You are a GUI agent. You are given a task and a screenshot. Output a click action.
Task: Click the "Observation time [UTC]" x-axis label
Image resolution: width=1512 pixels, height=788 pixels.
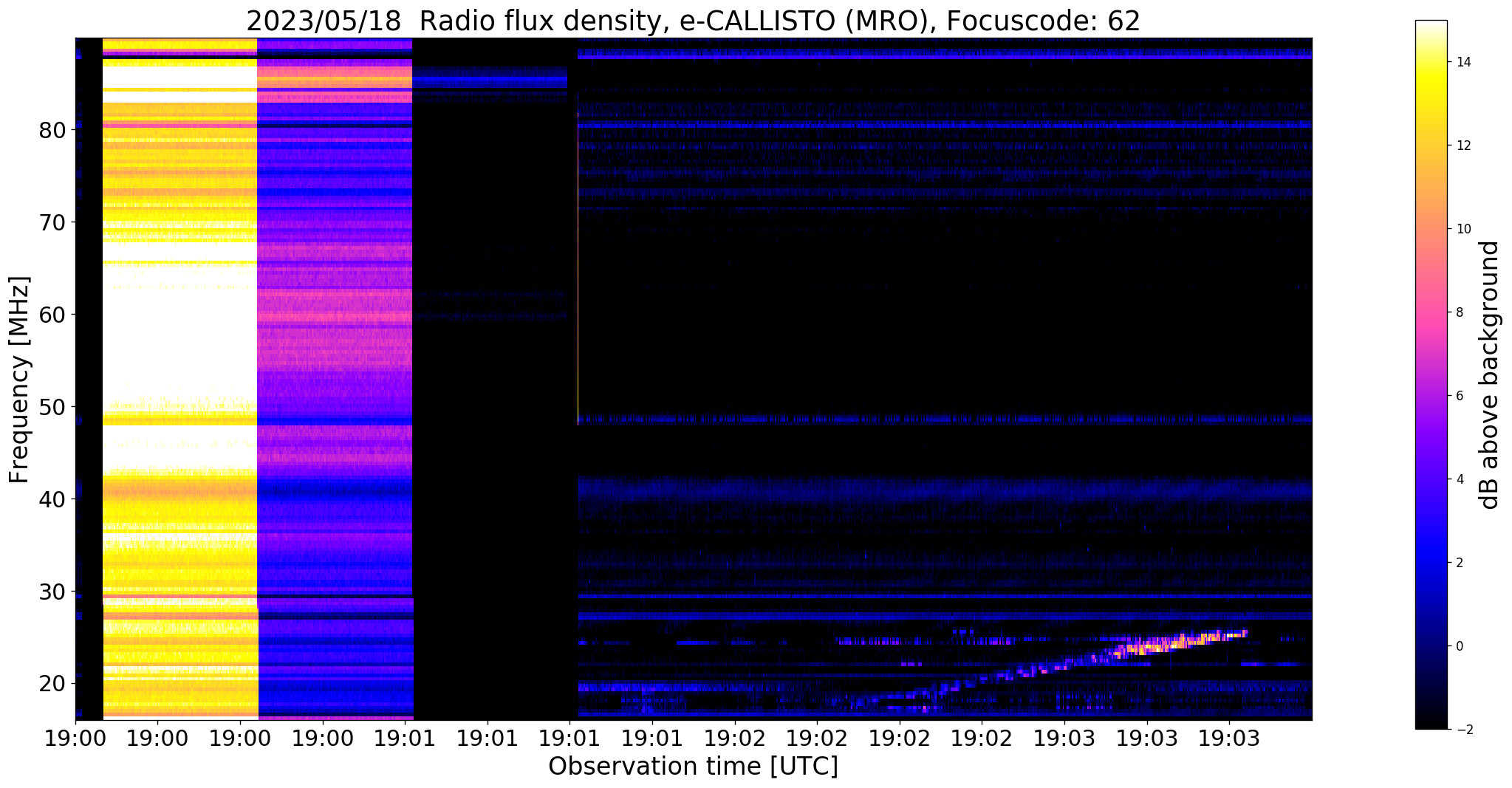[x=693, y=766]
